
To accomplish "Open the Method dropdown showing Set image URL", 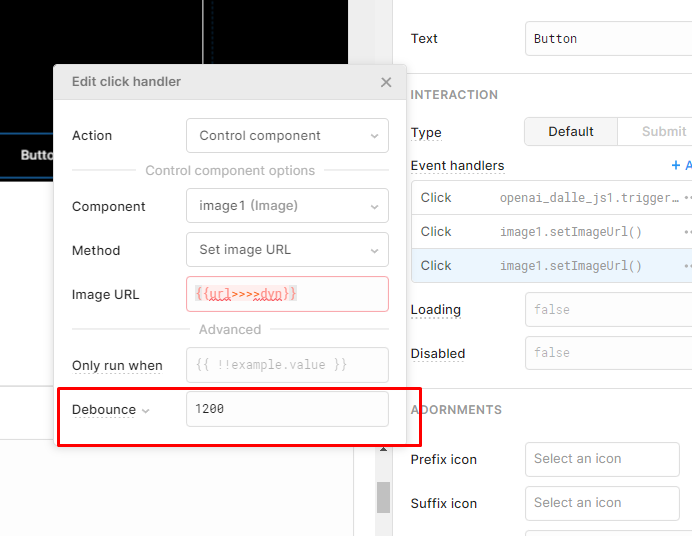I will [287, 250].
